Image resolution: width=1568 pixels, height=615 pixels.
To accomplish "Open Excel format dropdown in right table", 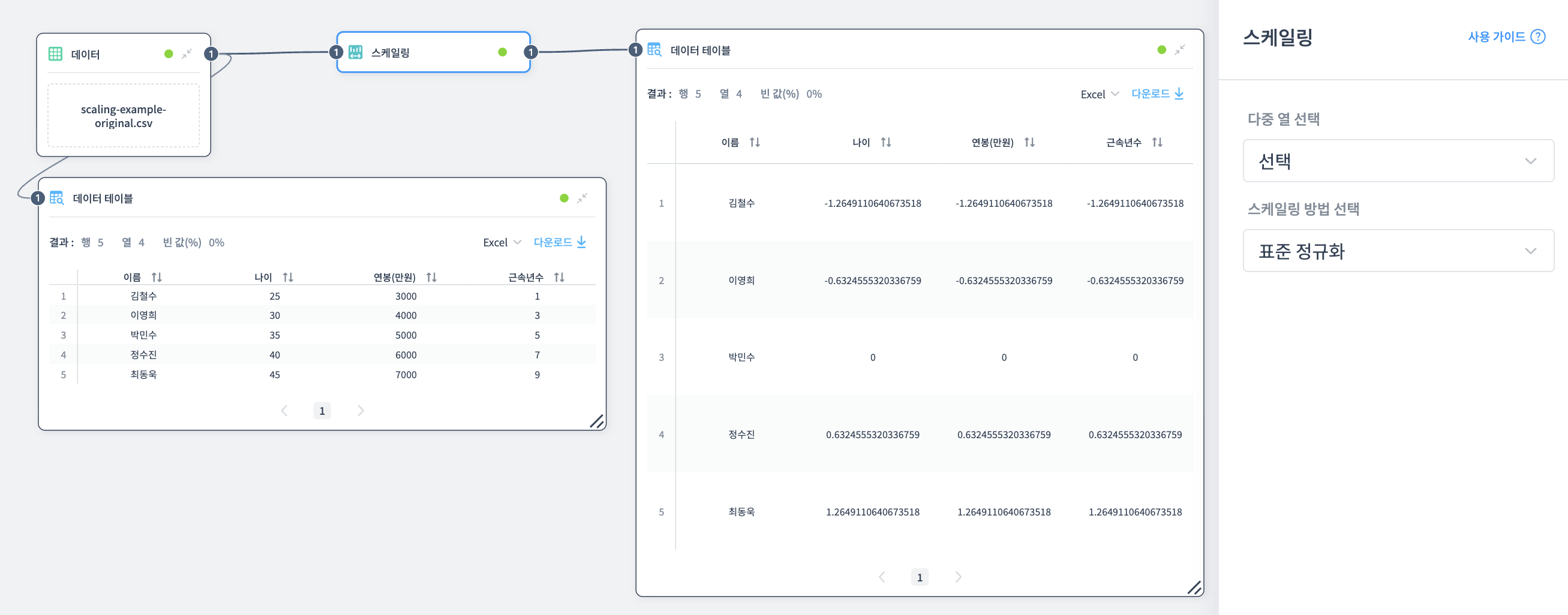I will pos(1100,94).
